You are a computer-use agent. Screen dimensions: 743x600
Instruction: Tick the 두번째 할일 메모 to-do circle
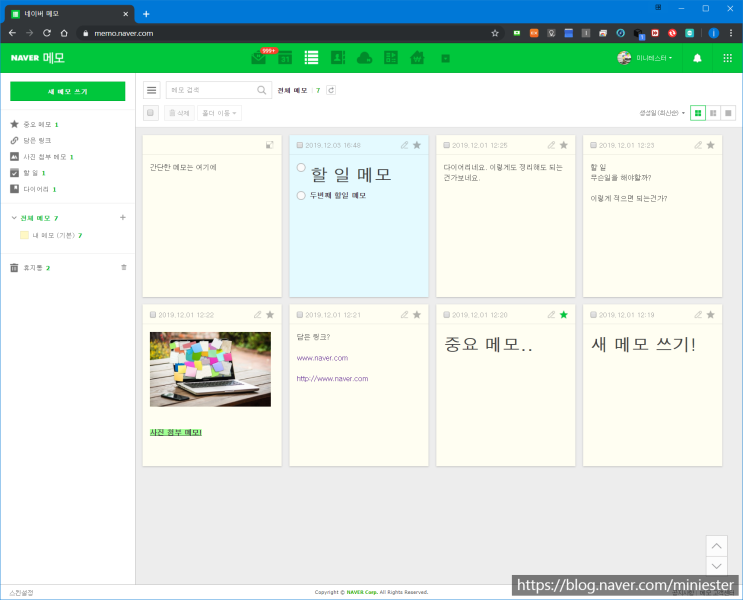(x=301, y=195)
